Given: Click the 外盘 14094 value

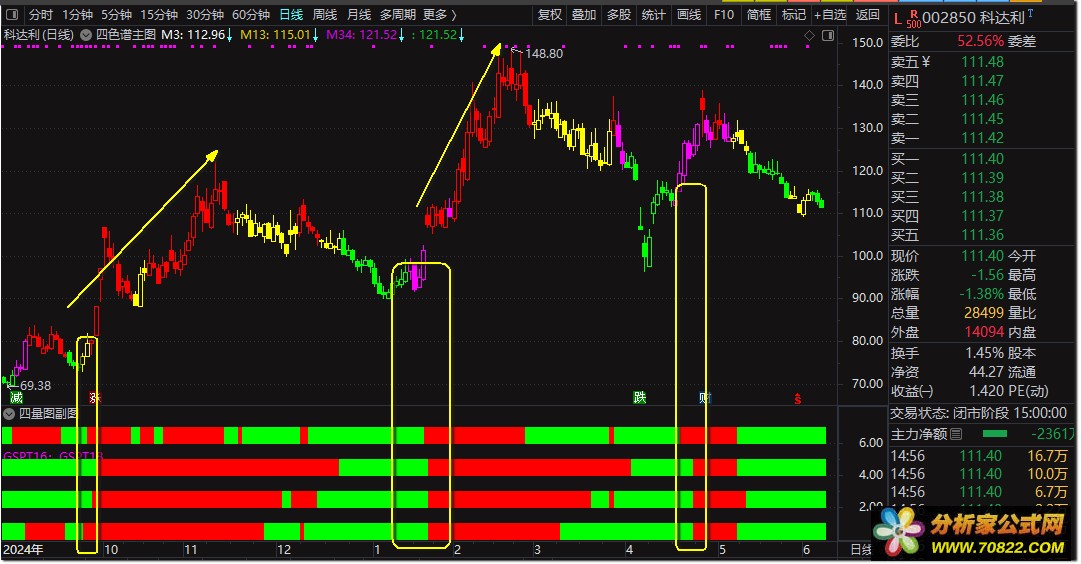Looking at the screenshot, I should [984, 332].
